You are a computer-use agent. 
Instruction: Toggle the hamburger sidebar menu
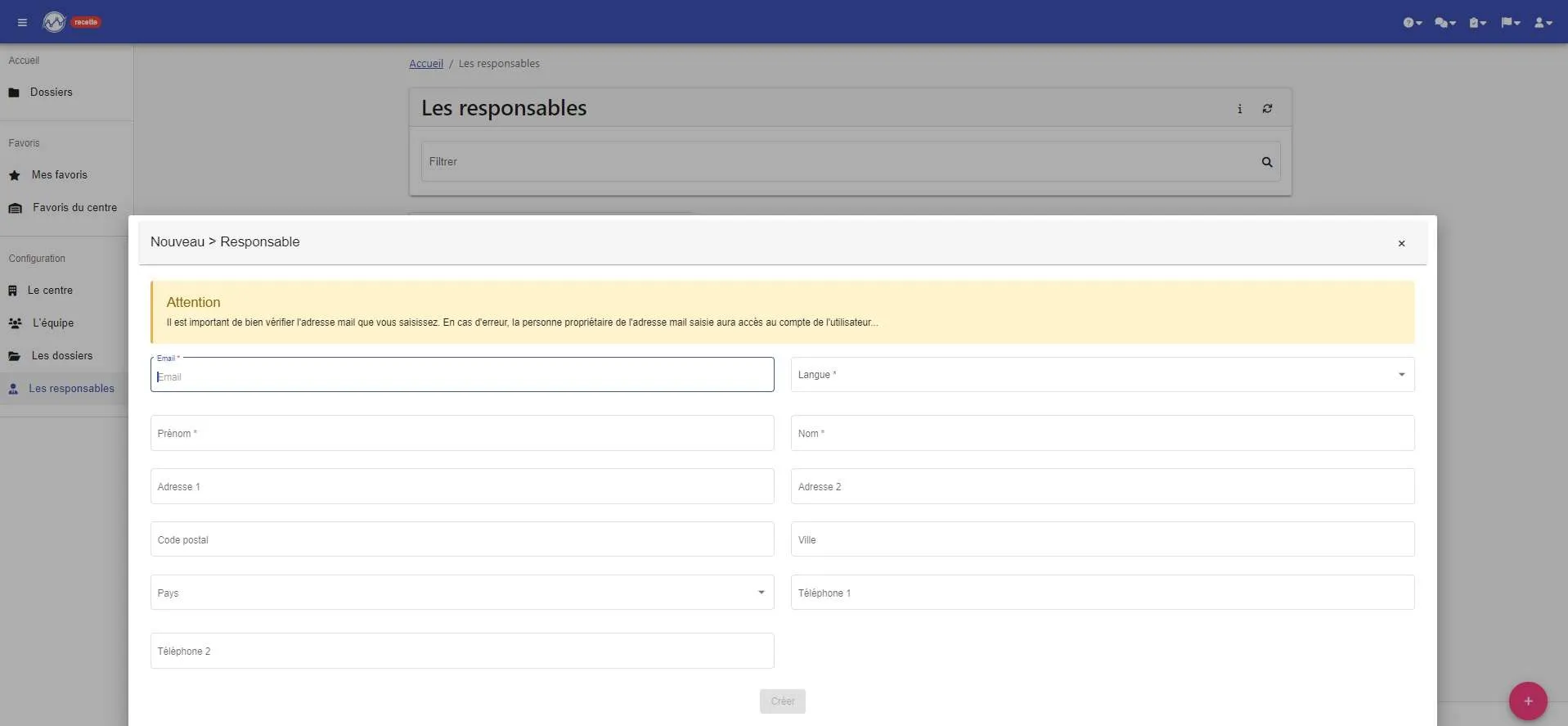tap(22, 22)
